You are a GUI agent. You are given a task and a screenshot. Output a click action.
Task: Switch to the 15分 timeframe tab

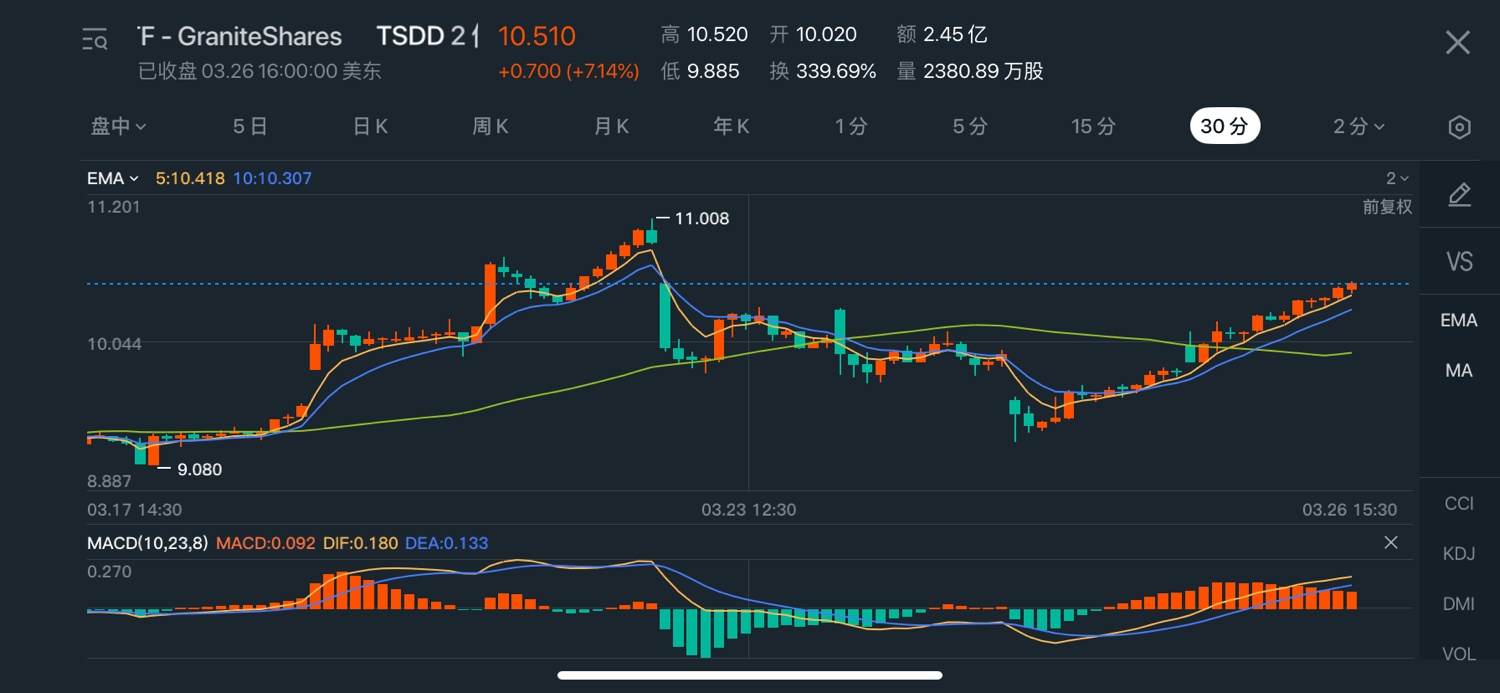click(1092, 126)
